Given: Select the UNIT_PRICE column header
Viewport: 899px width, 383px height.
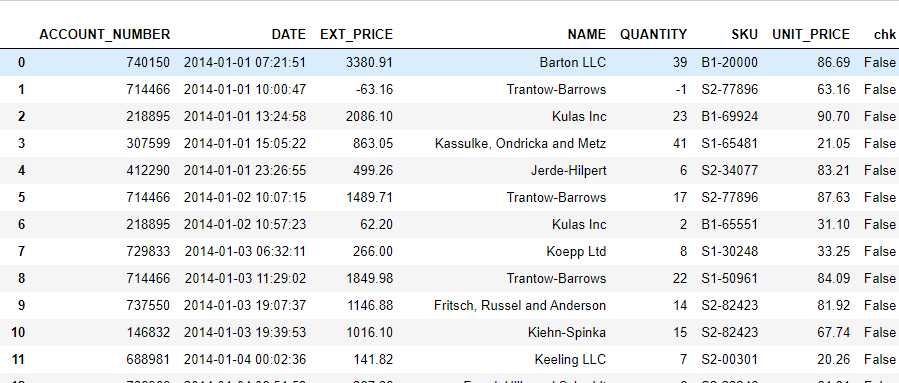Looking at the screenshot, I should (811, 34).
